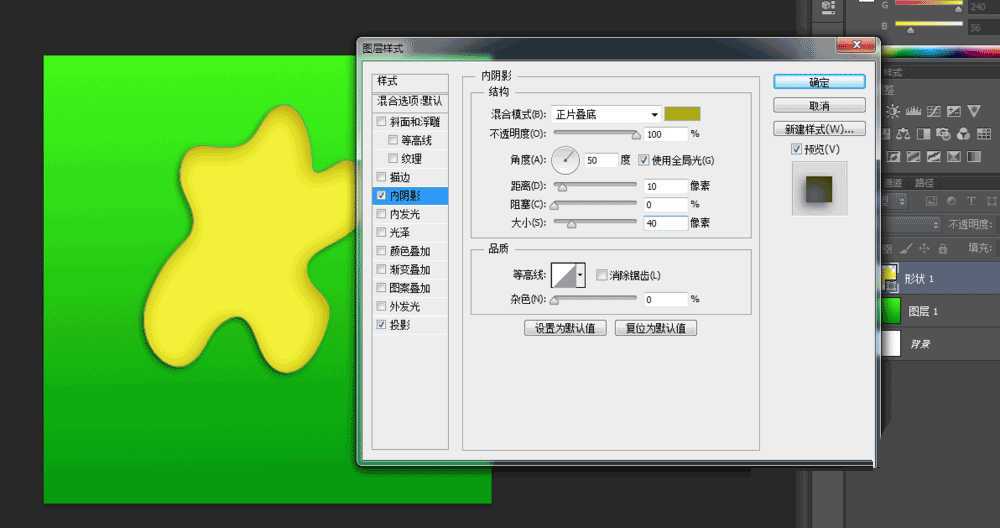
Task: Select the 图层 1 layer
Action: [940, 311]
